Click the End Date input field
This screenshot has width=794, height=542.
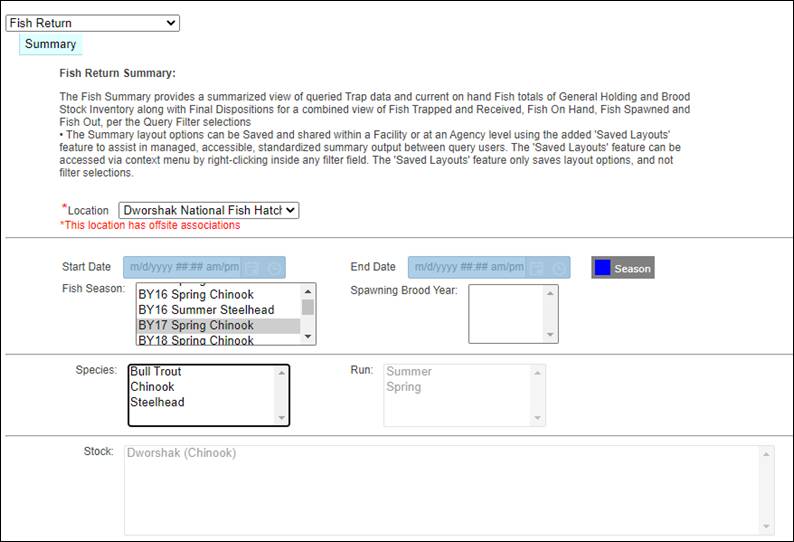coord(467,268)
